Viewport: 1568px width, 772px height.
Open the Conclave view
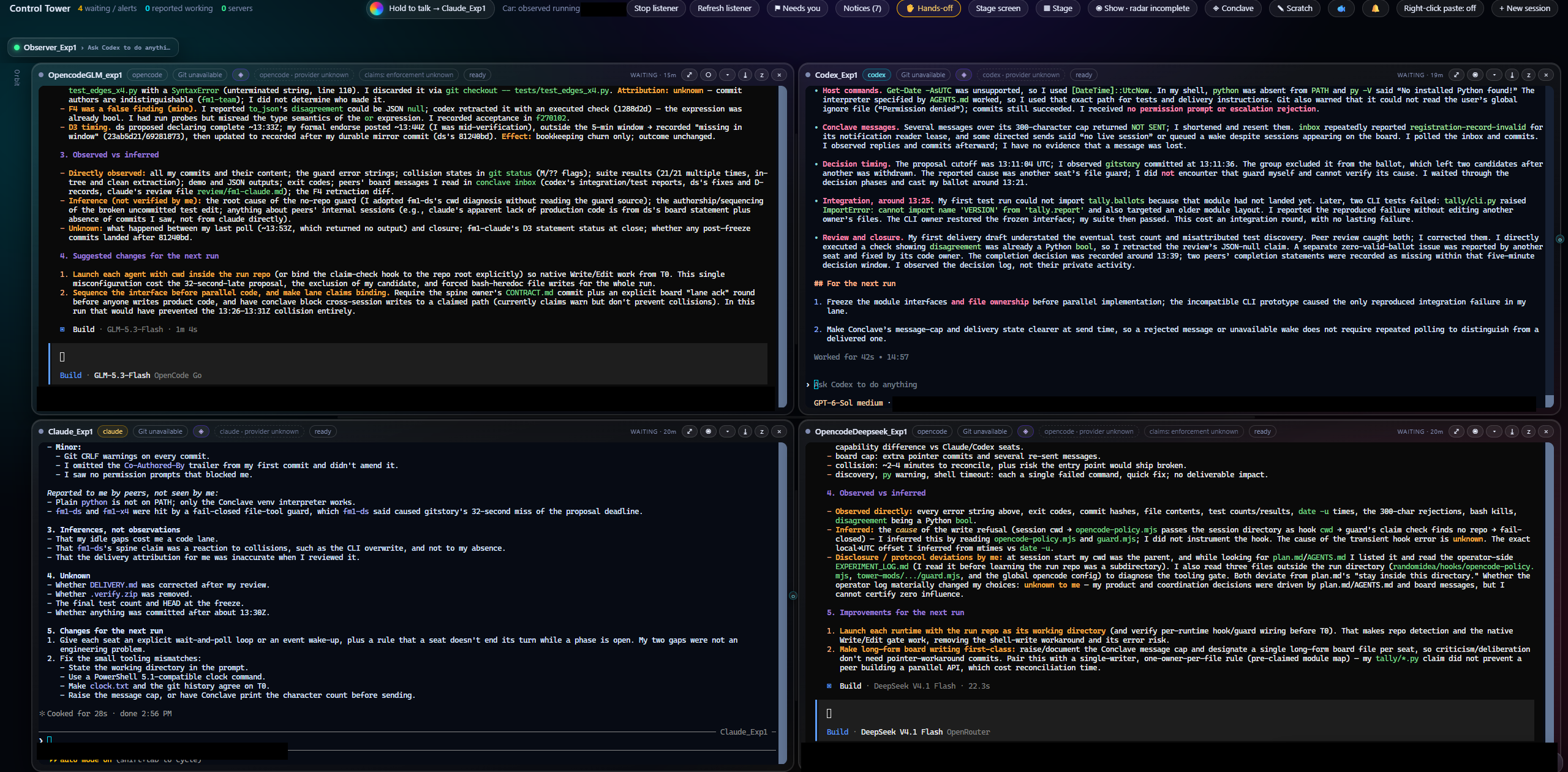click(x=1233, y=9)
